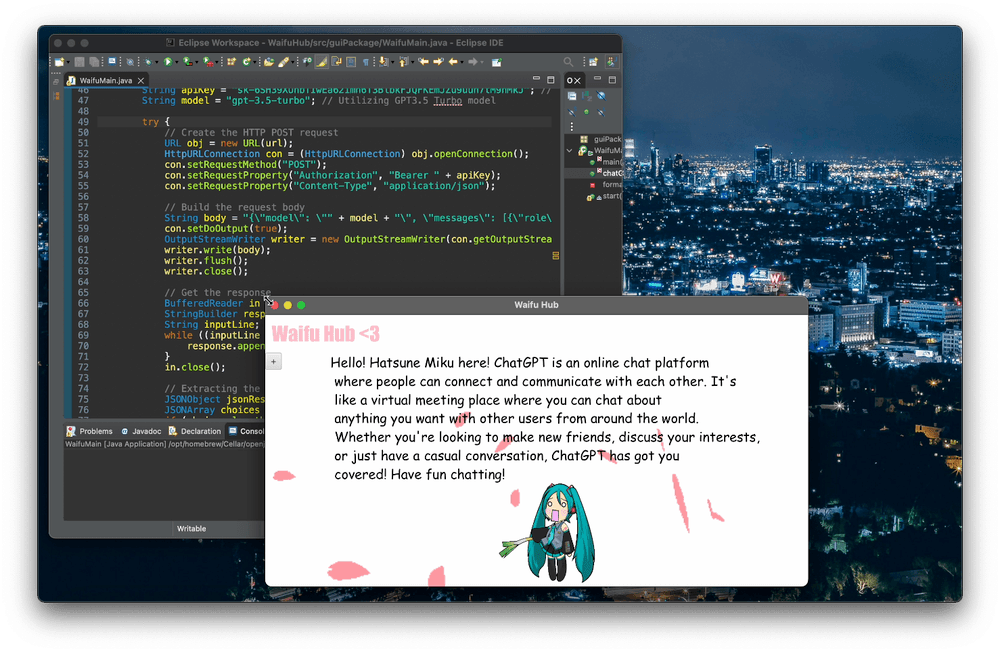Screen dimensions: 1000x652
Task: Navigate Back with the yellow left arrow
Action: (453, 62)
